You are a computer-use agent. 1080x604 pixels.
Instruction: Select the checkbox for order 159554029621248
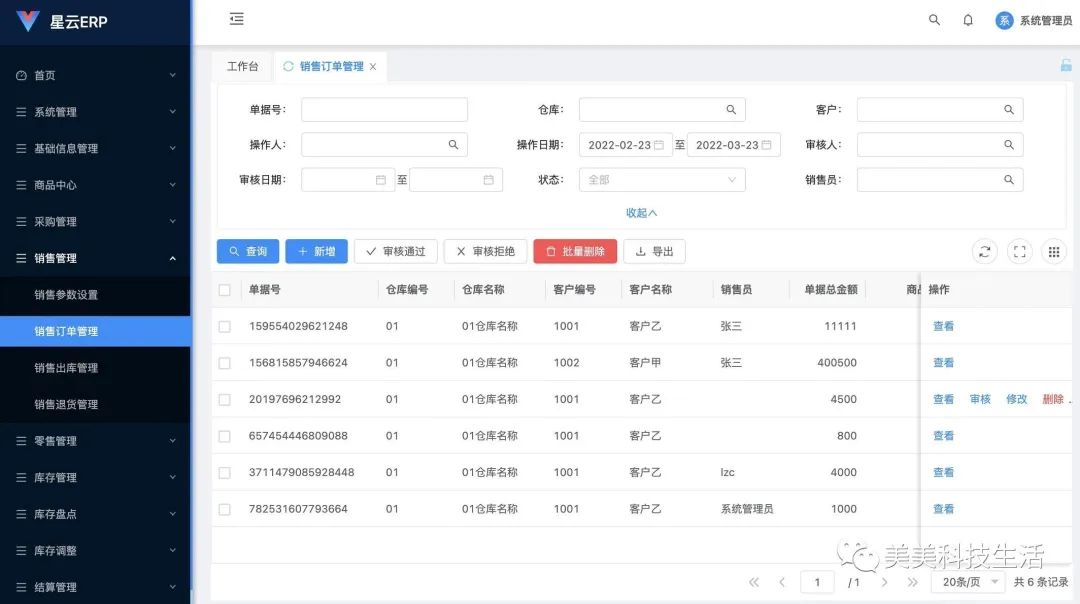tap(224, 326)
